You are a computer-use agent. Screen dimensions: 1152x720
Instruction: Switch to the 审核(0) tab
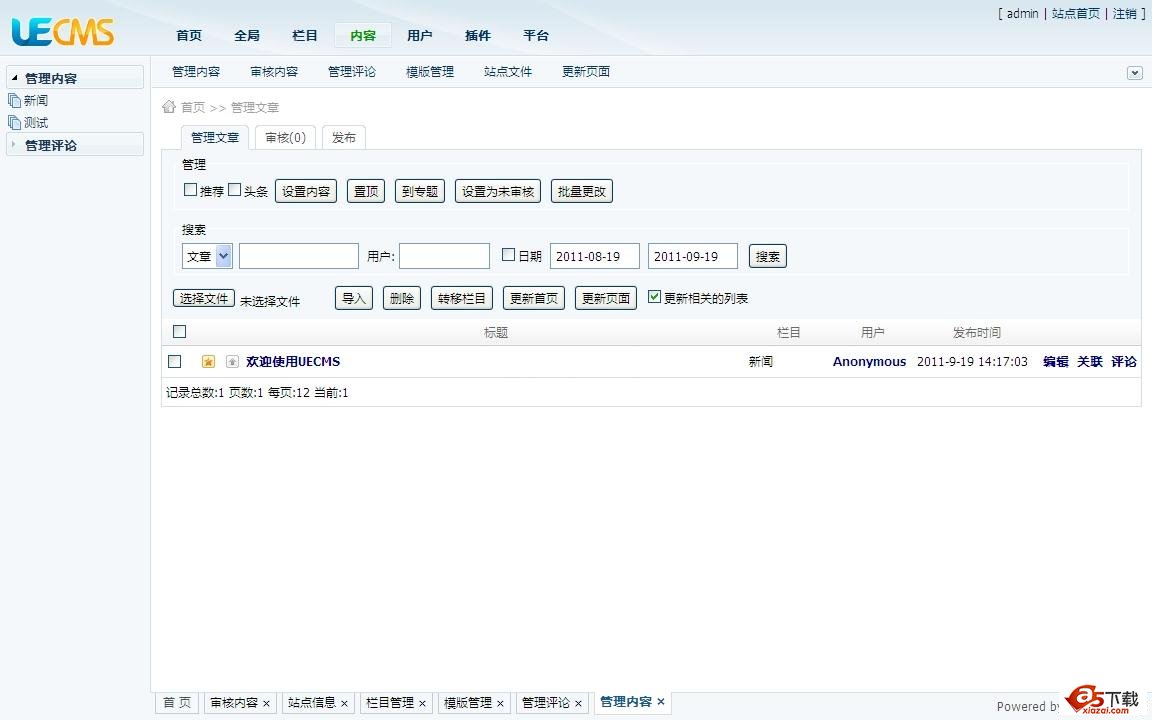[x=285, y=137]
